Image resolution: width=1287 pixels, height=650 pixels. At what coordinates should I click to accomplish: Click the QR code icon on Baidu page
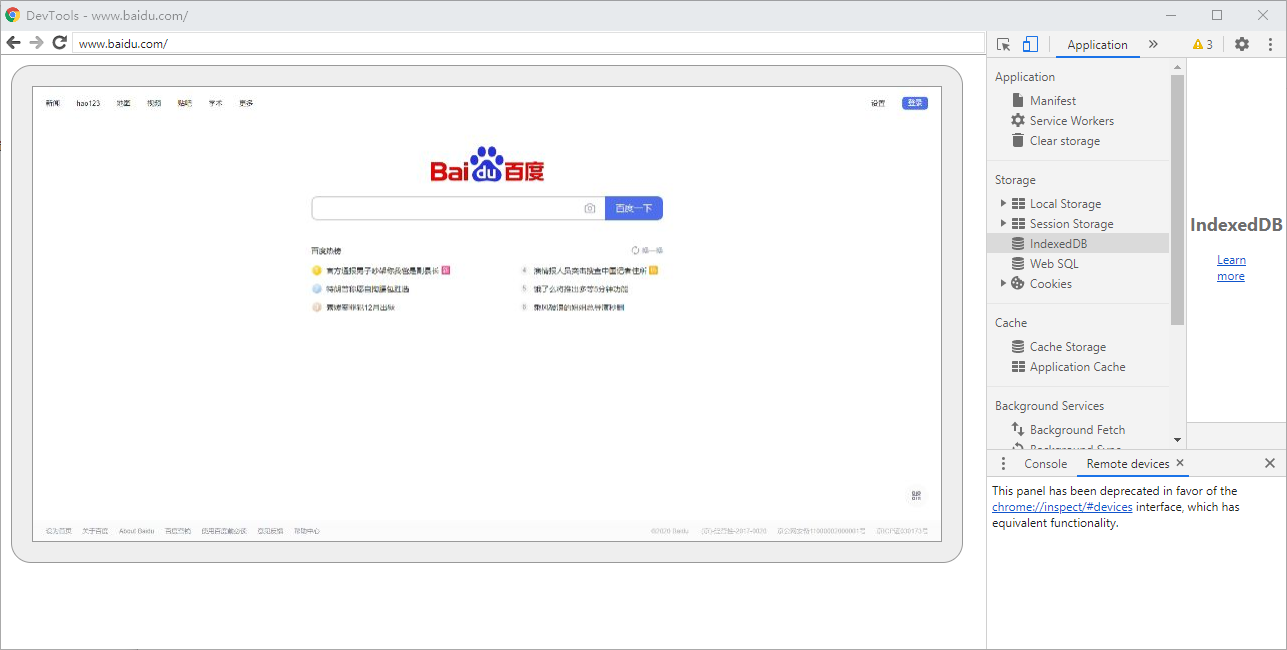(915, 495)
